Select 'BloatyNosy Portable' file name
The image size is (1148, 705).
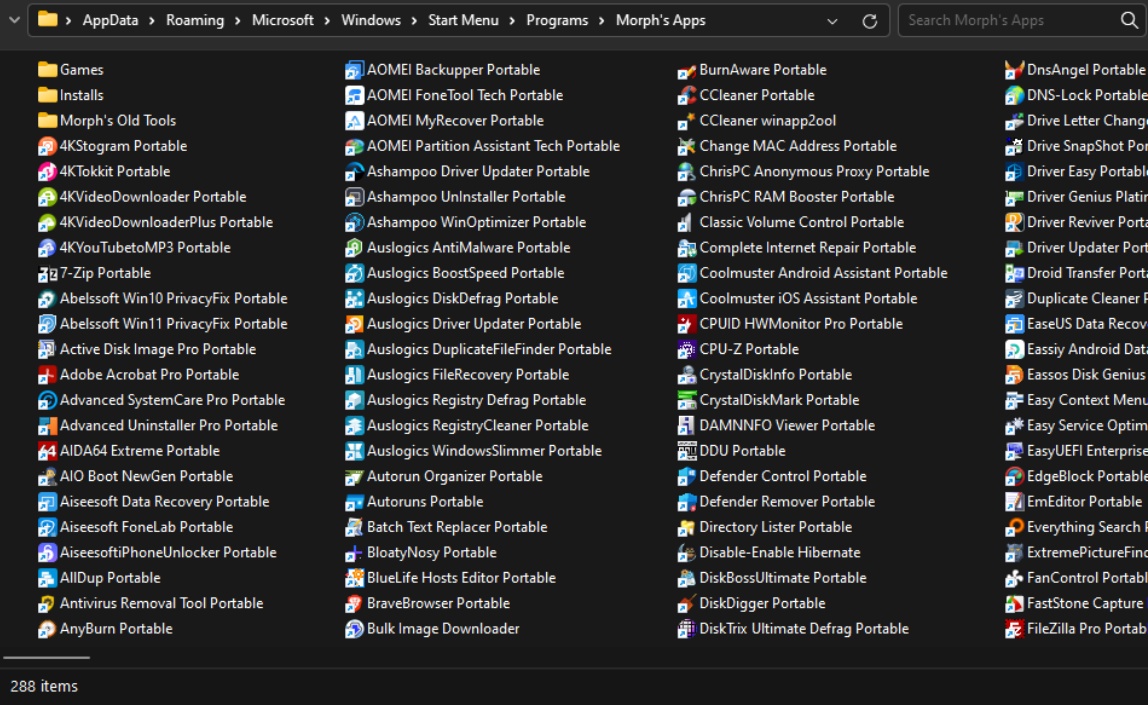431,553
